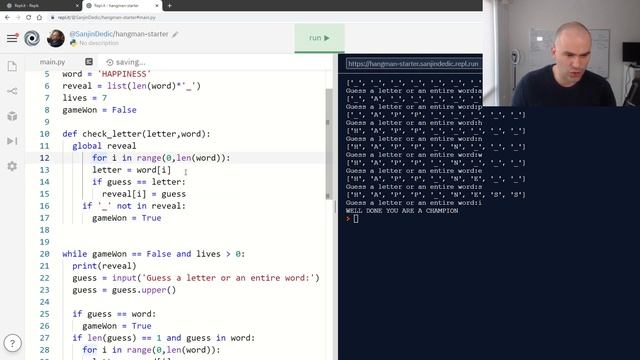Open the Files sidebar icon
This screenshot has width=640, height=360.
pos(12,66)
